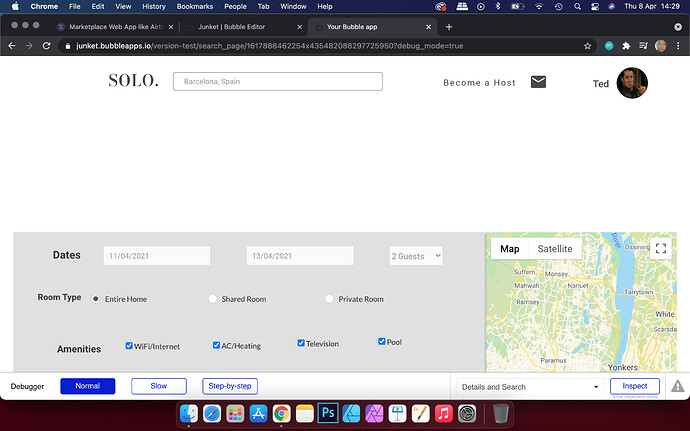Open Music app from the dock
Screen dimensions: 690x431
(x=444, y=413)
